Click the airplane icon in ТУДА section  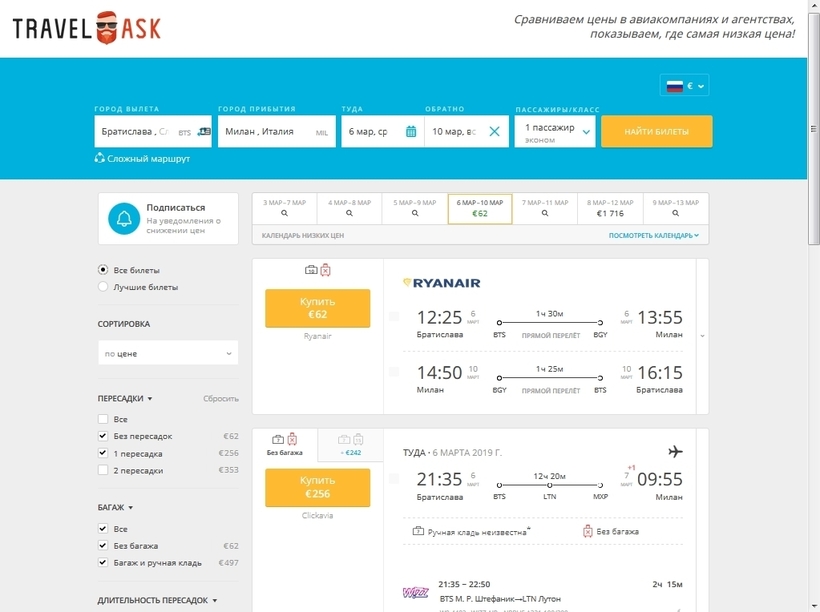point(675,451)
